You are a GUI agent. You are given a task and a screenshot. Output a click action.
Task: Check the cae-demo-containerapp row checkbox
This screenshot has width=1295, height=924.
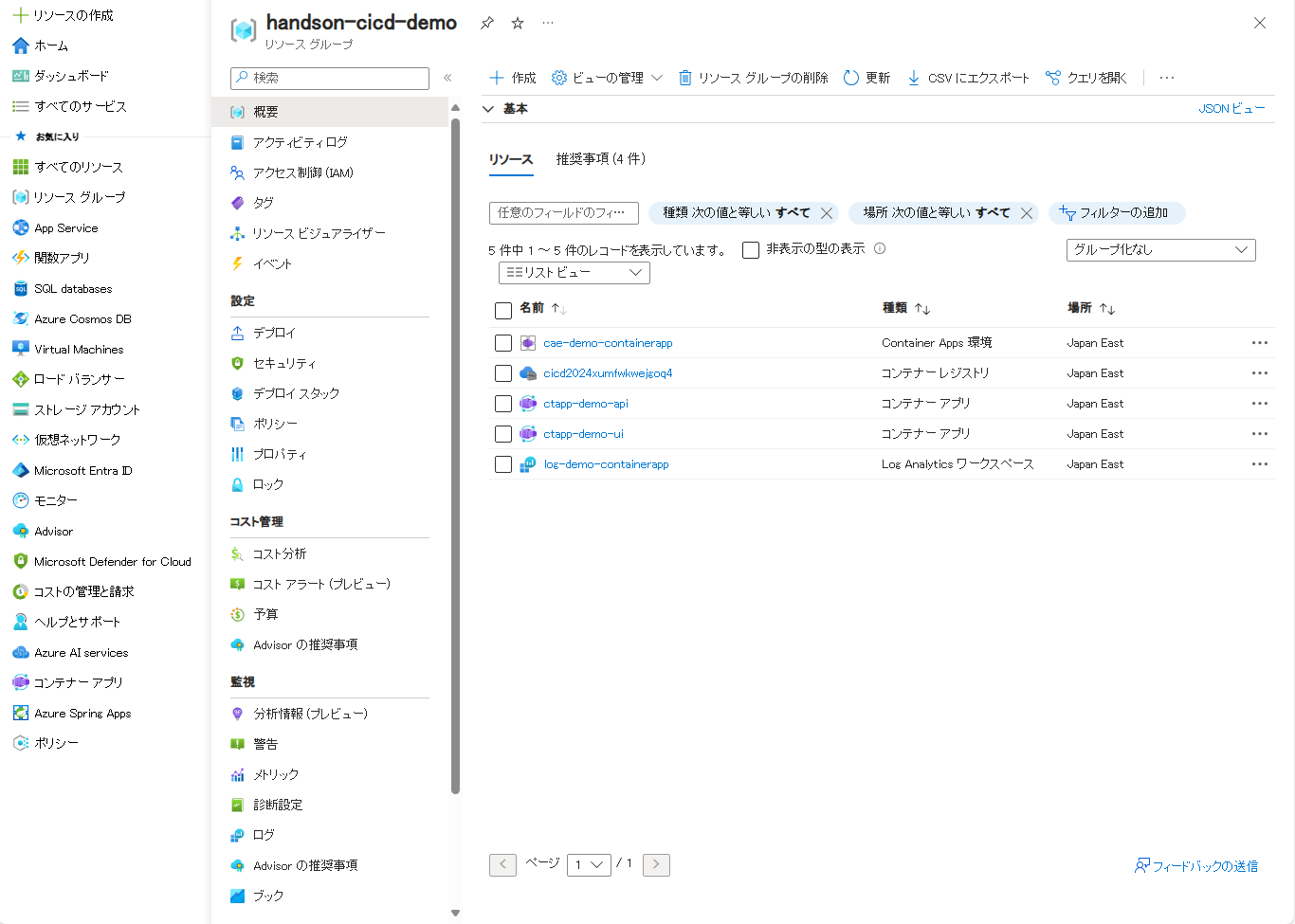pos(503,343)
